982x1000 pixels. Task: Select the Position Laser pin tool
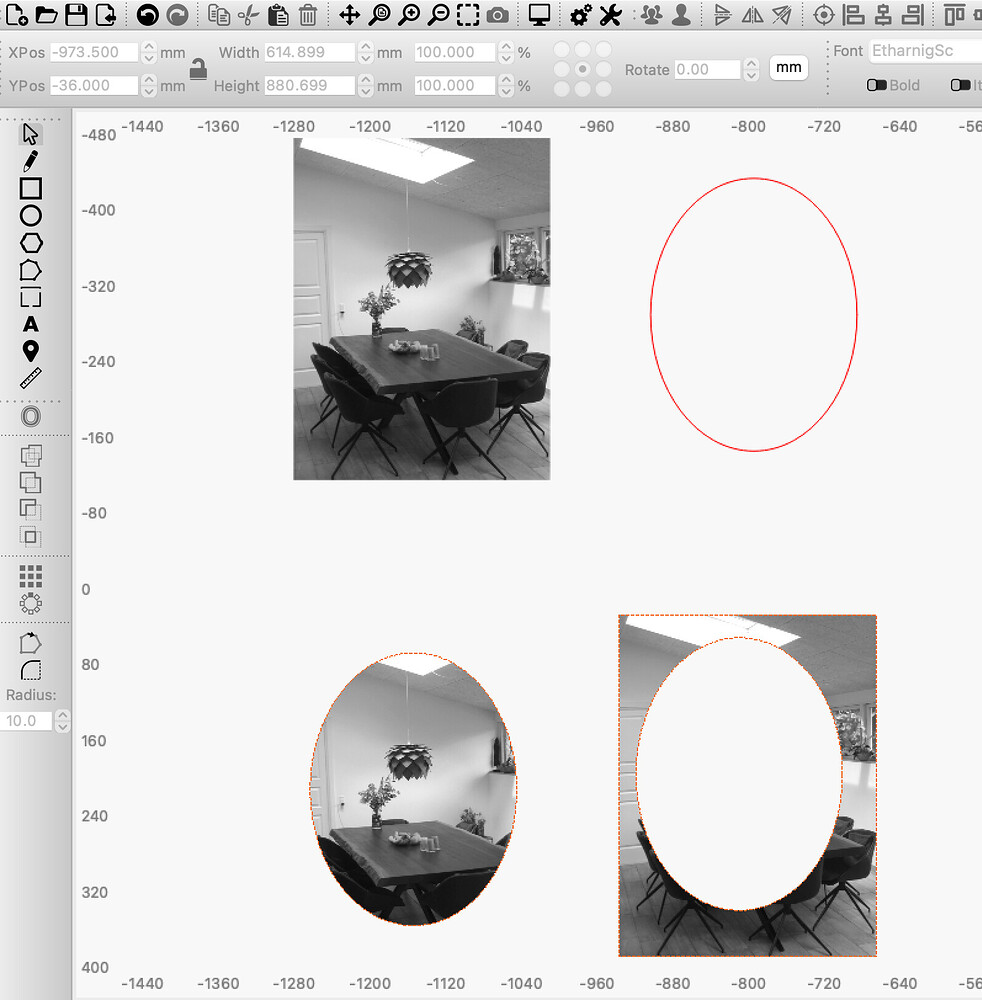31,351
